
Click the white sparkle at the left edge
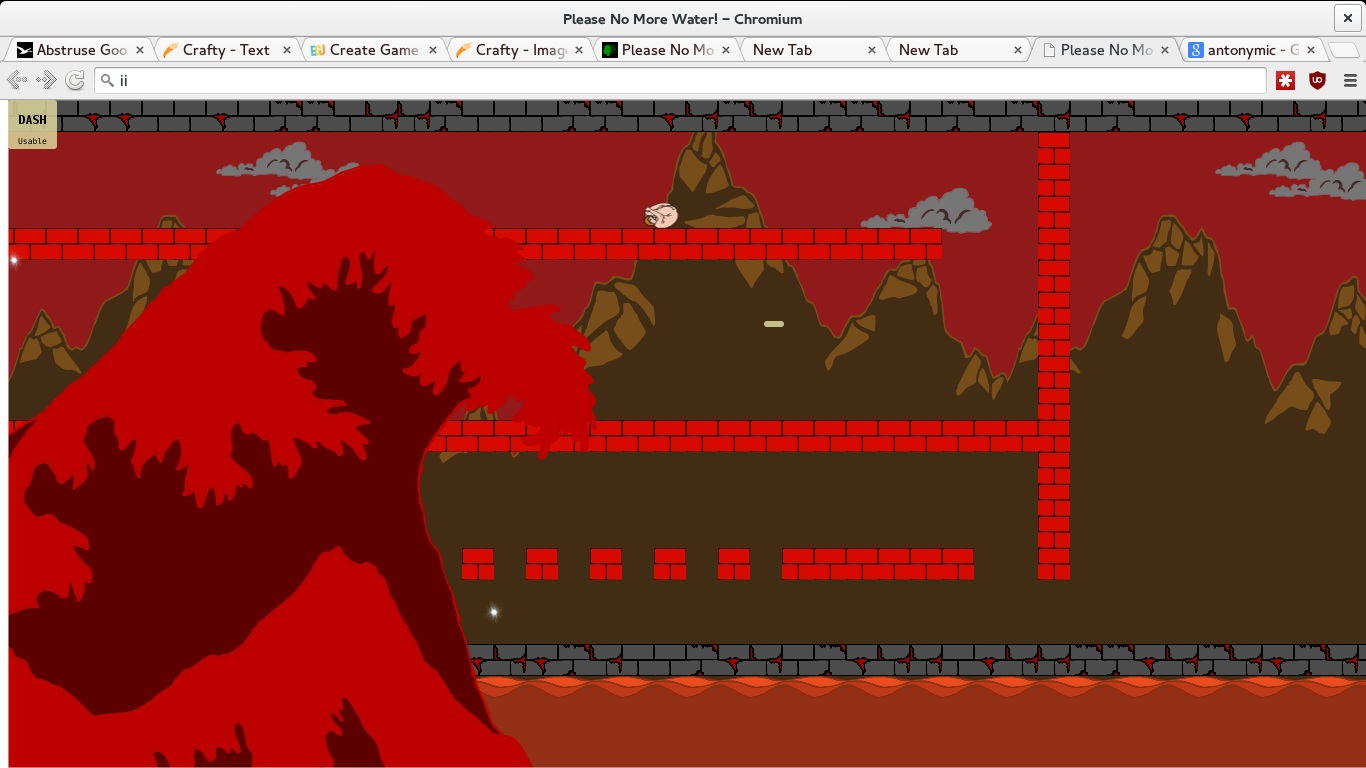pyautogui.click(x=14, y=260)
